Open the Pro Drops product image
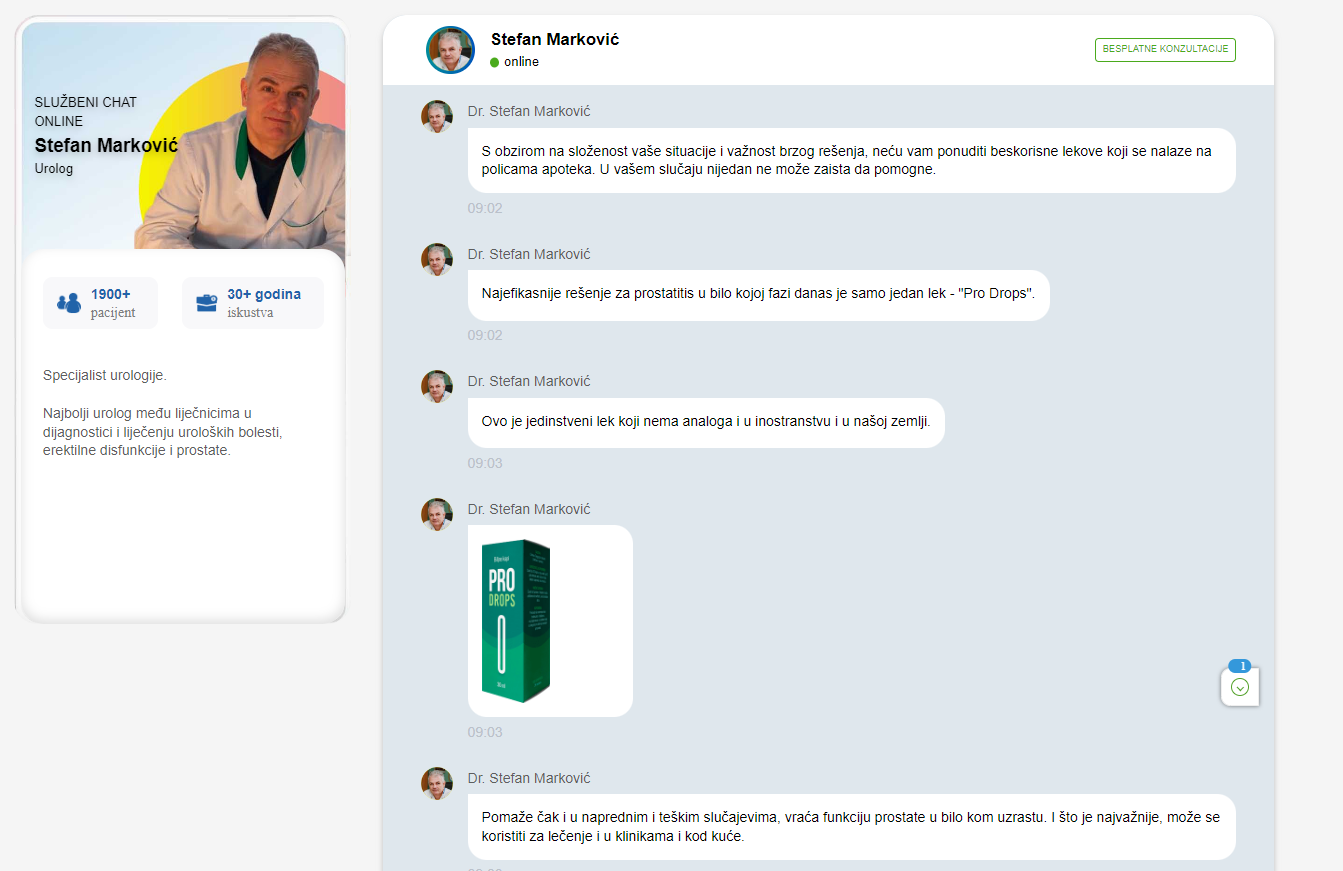 [515, 621]
